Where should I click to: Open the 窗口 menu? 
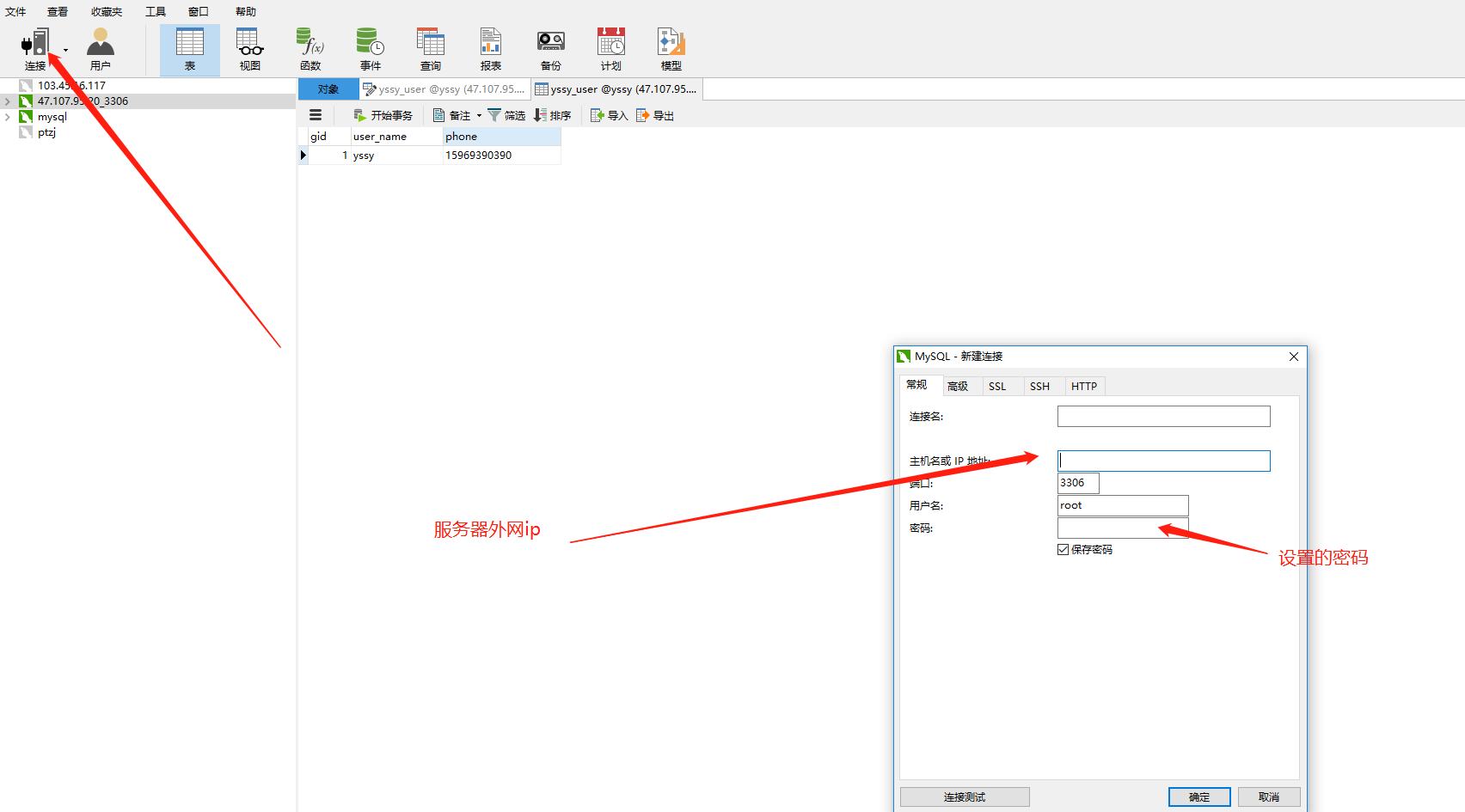(199, 11)
